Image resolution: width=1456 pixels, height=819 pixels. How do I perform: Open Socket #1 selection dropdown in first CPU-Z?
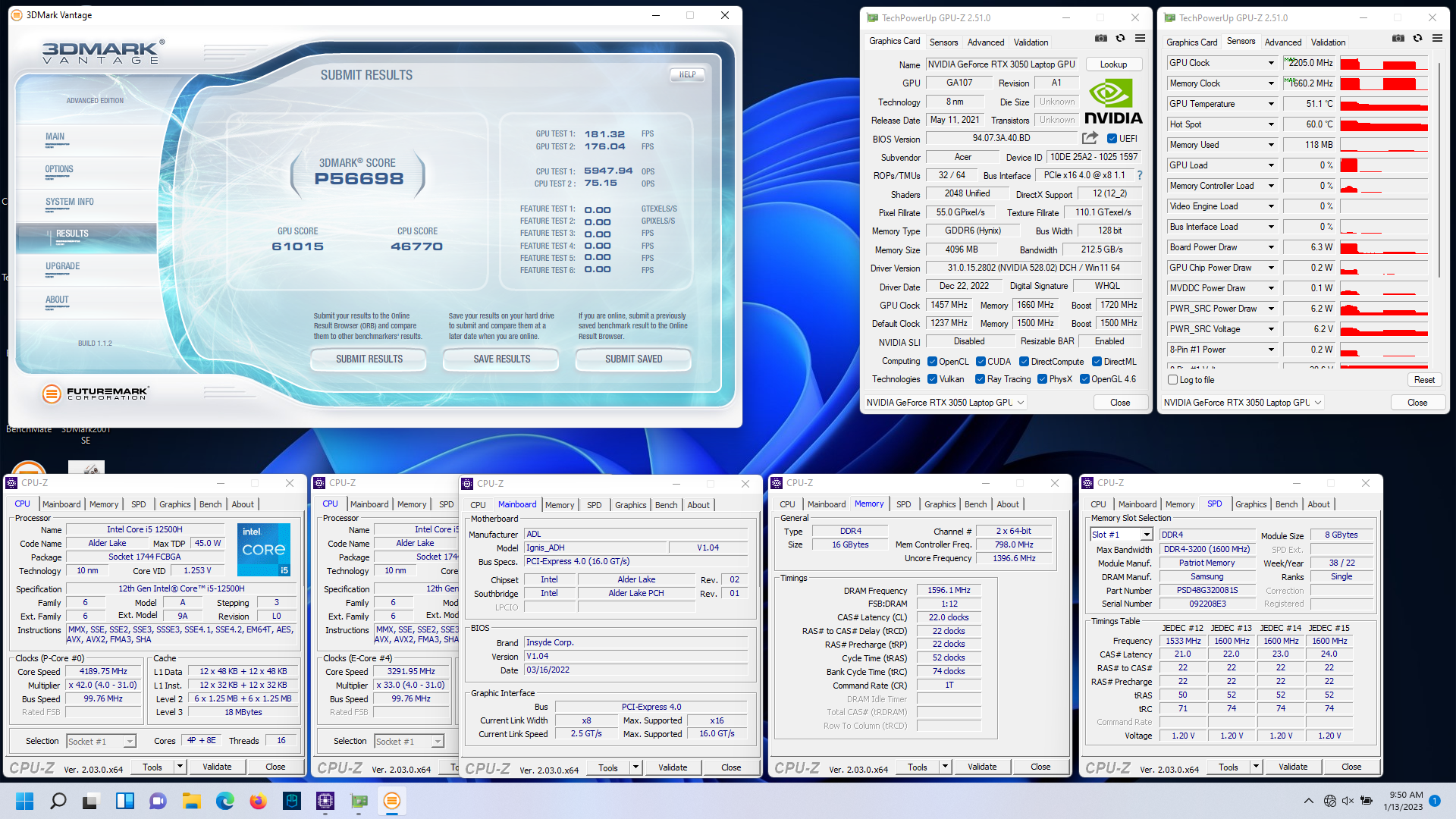tap(101, 741)
